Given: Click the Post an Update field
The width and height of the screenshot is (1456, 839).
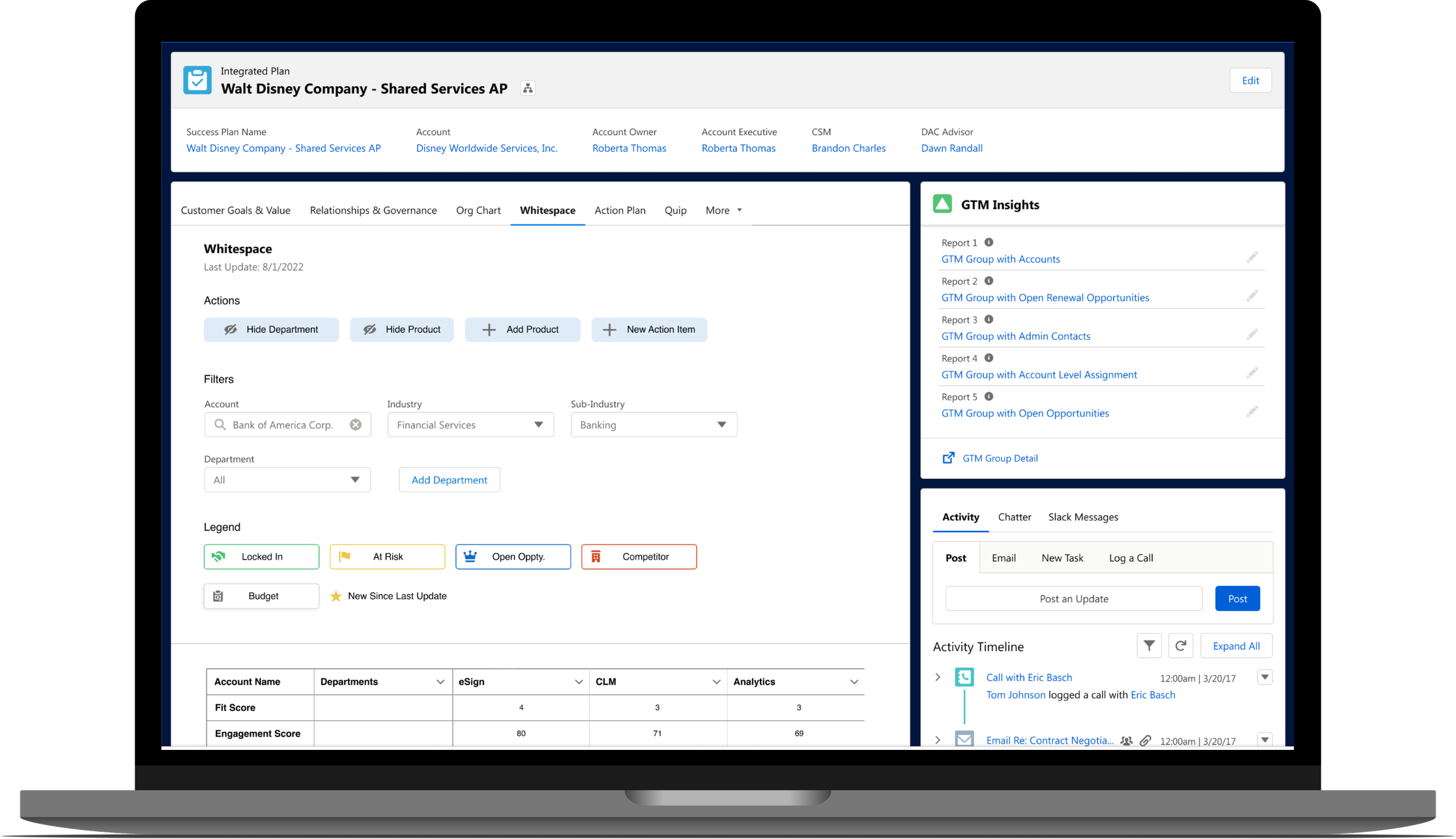Looking at the screenshot, I should (1073, 599).
